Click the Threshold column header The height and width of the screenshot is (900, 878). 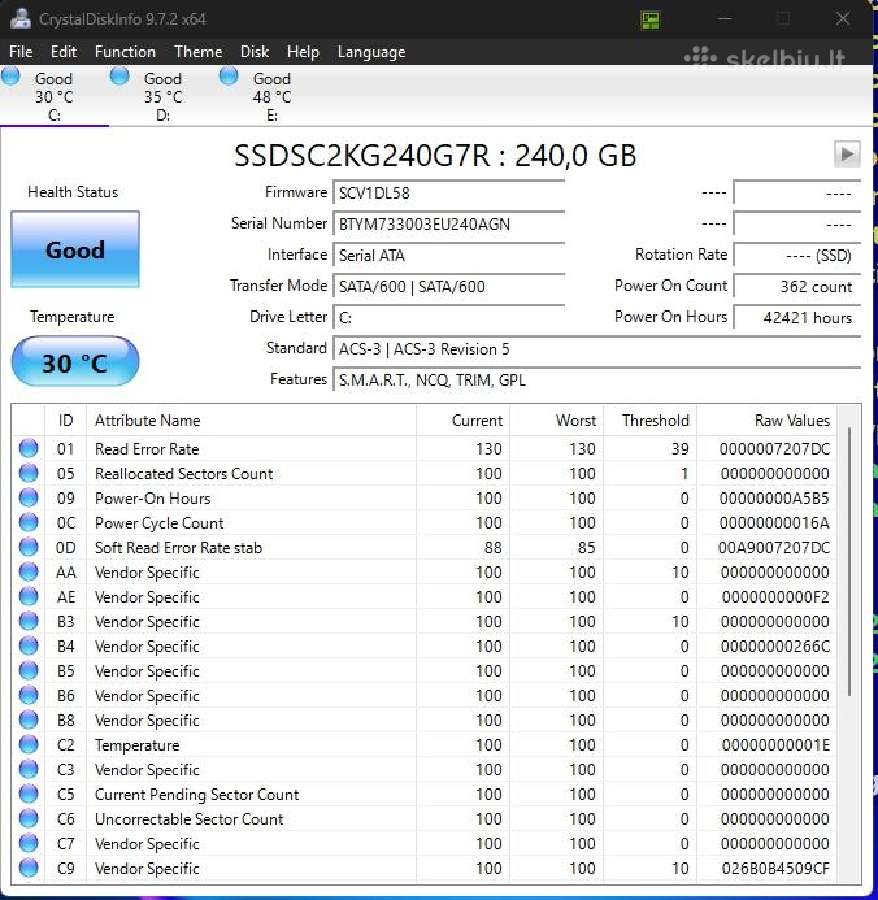pos(650,420)
